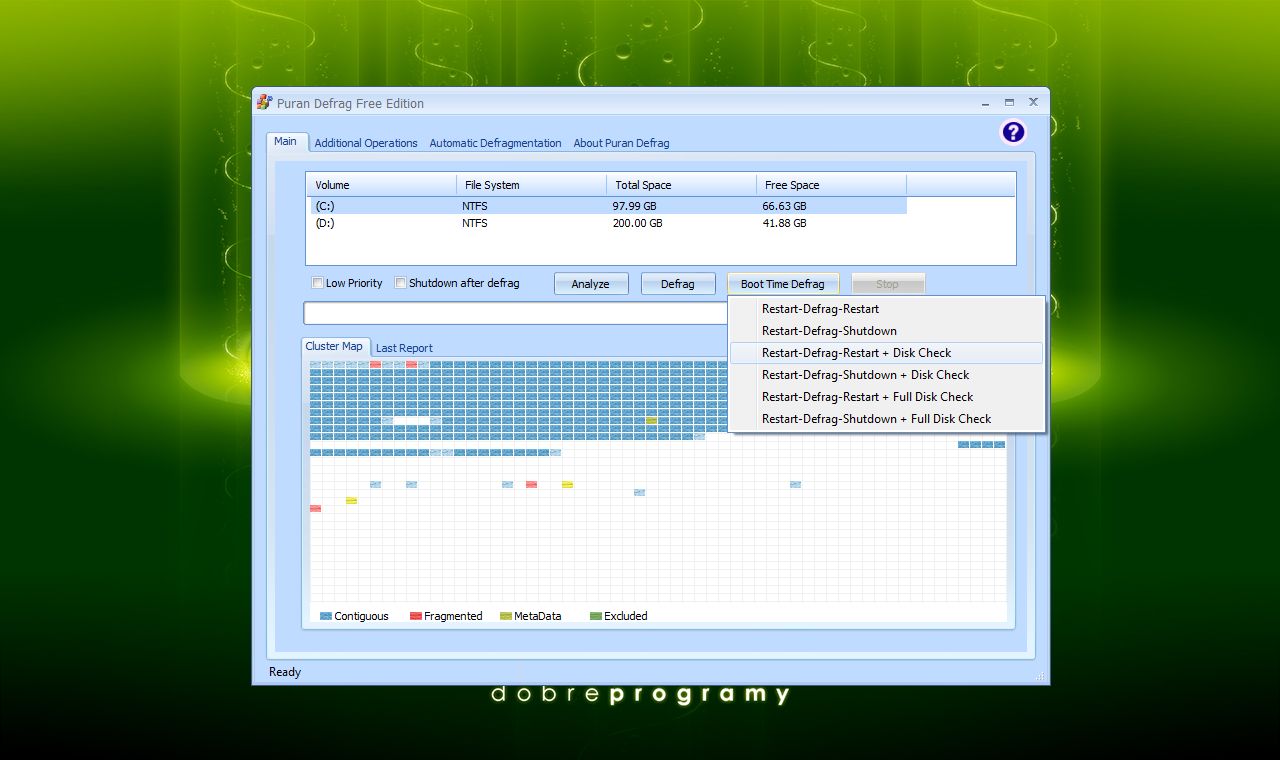This screenshot has height=760, width=1280.
Task: Click the progress status field below the checkboxes
Action: 516,313
